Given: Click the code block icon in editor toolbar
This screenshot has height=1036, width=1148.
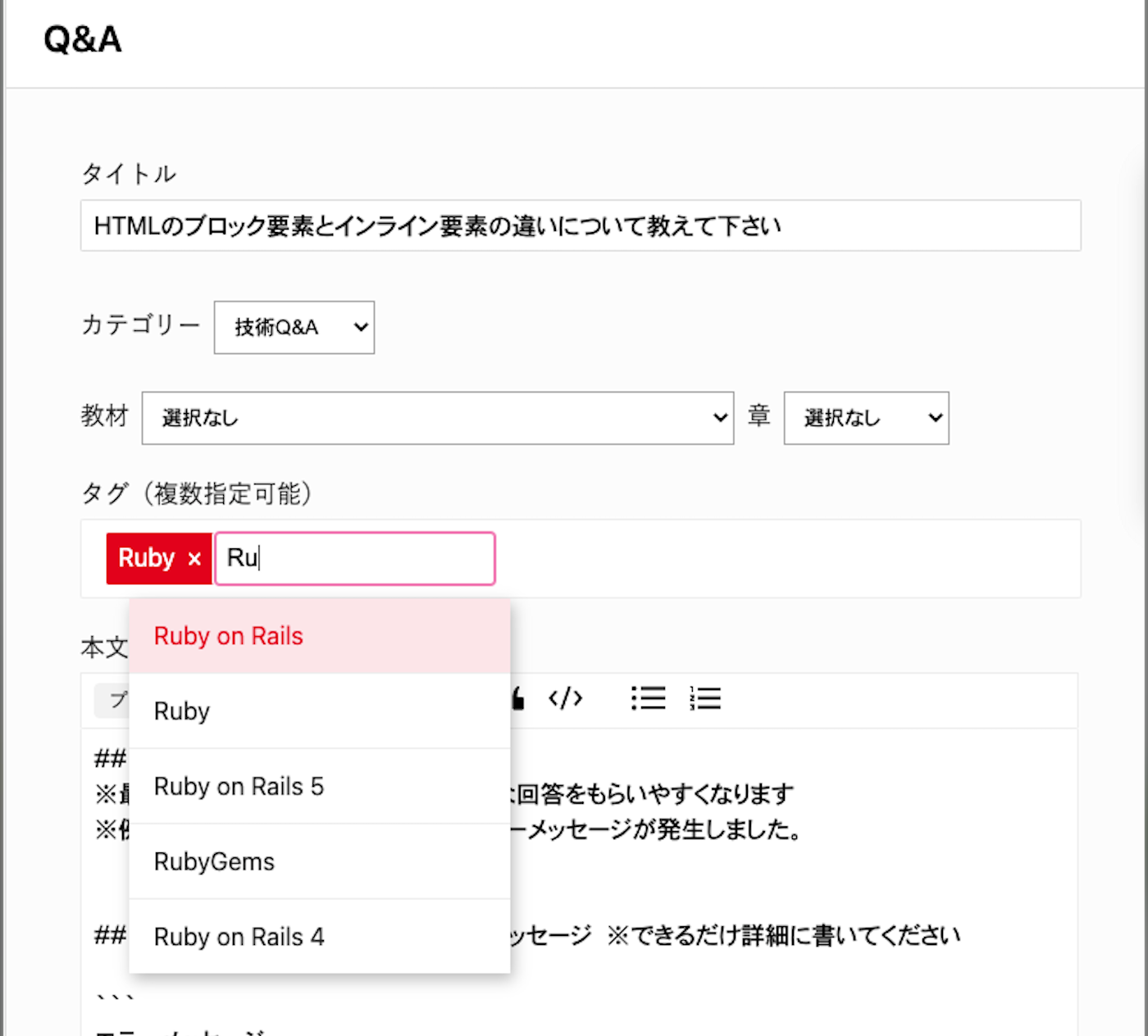Looking at the screenshot, I should pyautogui.click(x=565, y=698).
